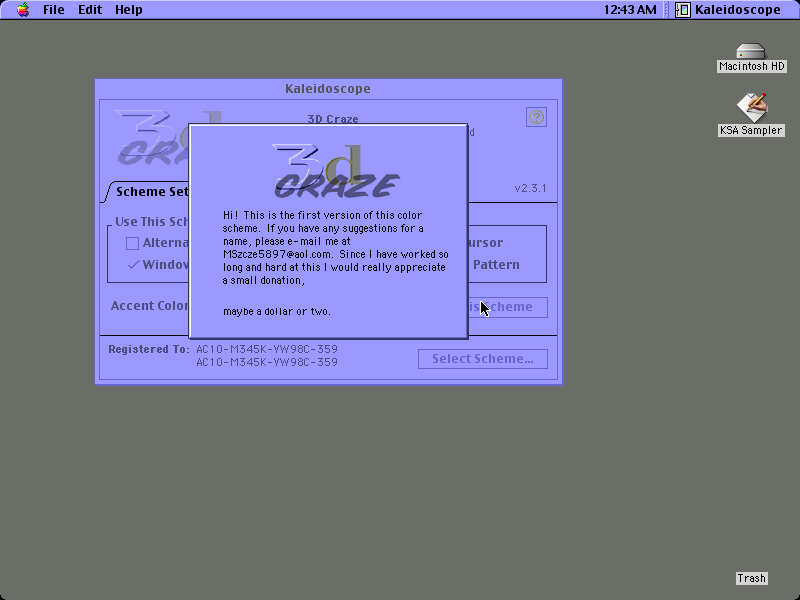Click the Pattern option label
Image resolution: width=800 pixels, height=600 pixels.
pyautogui.click(x=496, y=265)
